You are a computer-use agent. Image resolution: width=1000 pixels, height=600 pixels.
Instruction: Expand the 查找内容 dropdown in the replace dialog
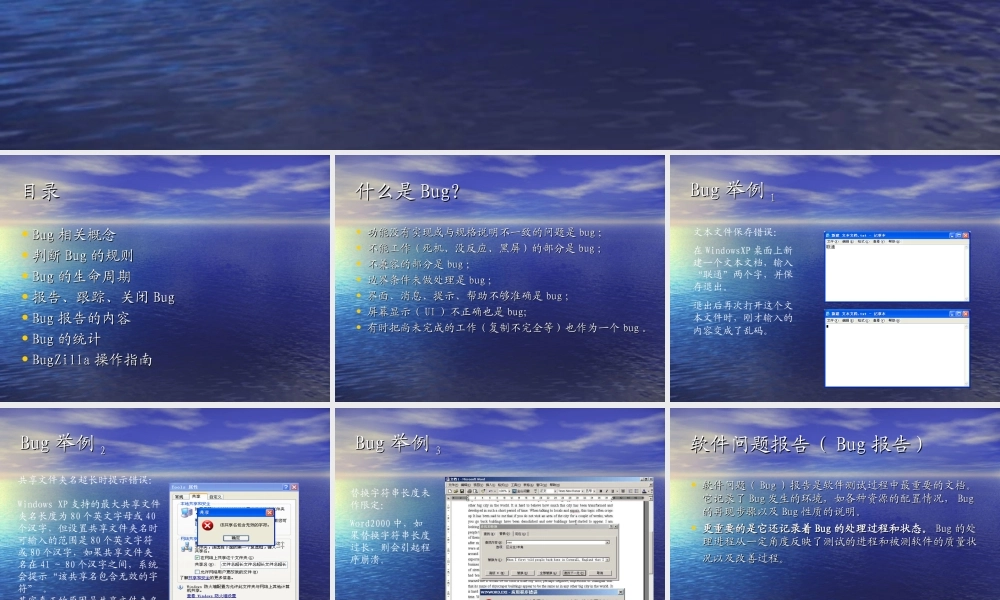click(x=608, y=542)
